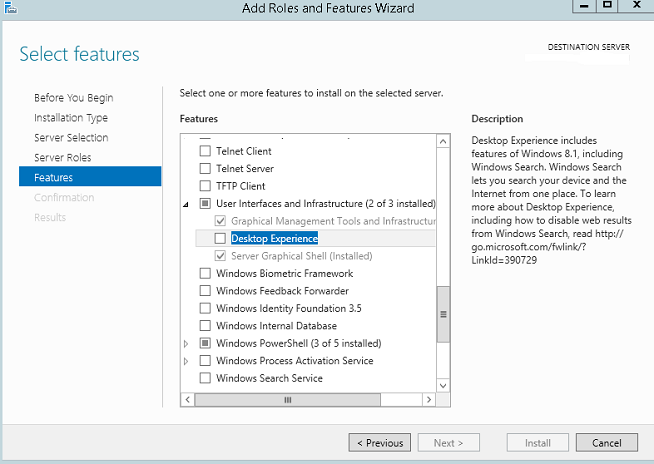Check Windows Search Service checkbox
654x464 pixels.
tap(205, 378)
